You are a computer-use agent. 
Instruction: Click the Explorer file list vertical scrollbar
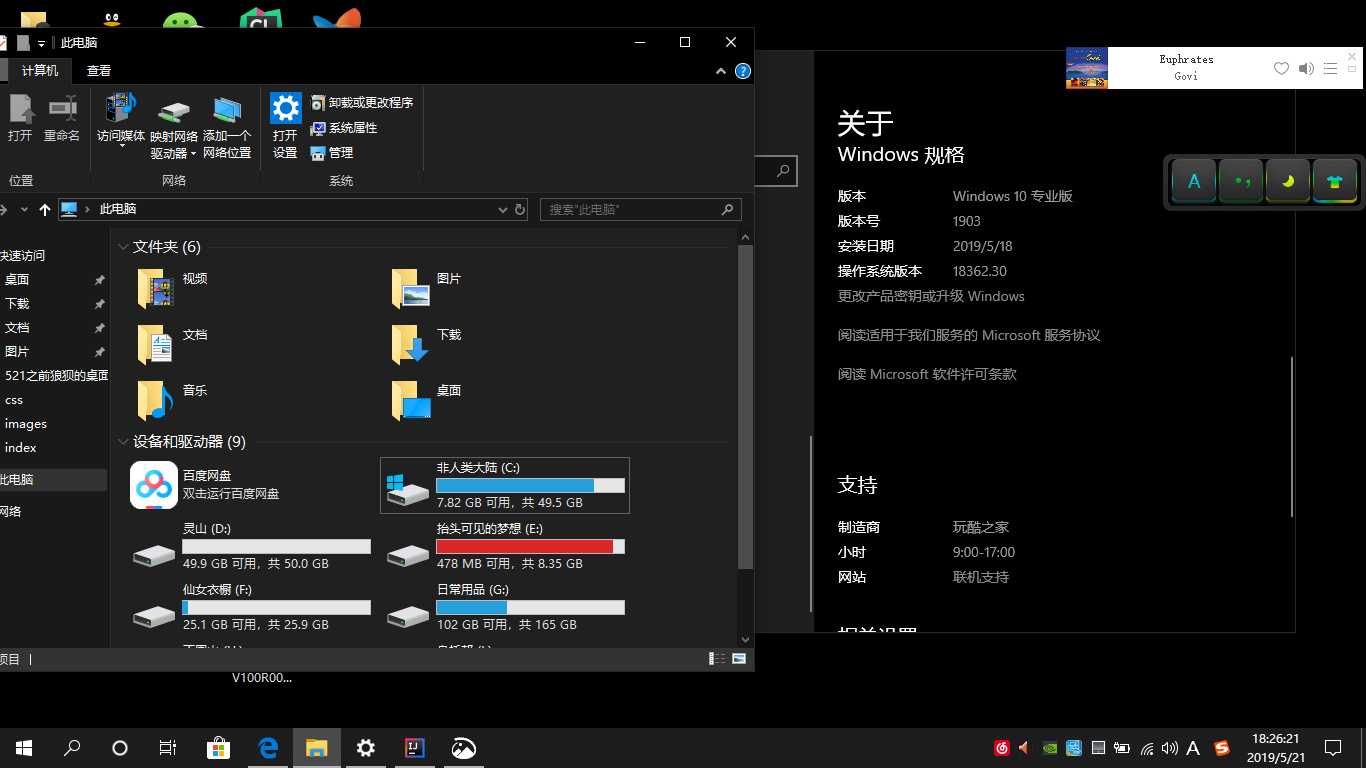(x=745, y=405)
